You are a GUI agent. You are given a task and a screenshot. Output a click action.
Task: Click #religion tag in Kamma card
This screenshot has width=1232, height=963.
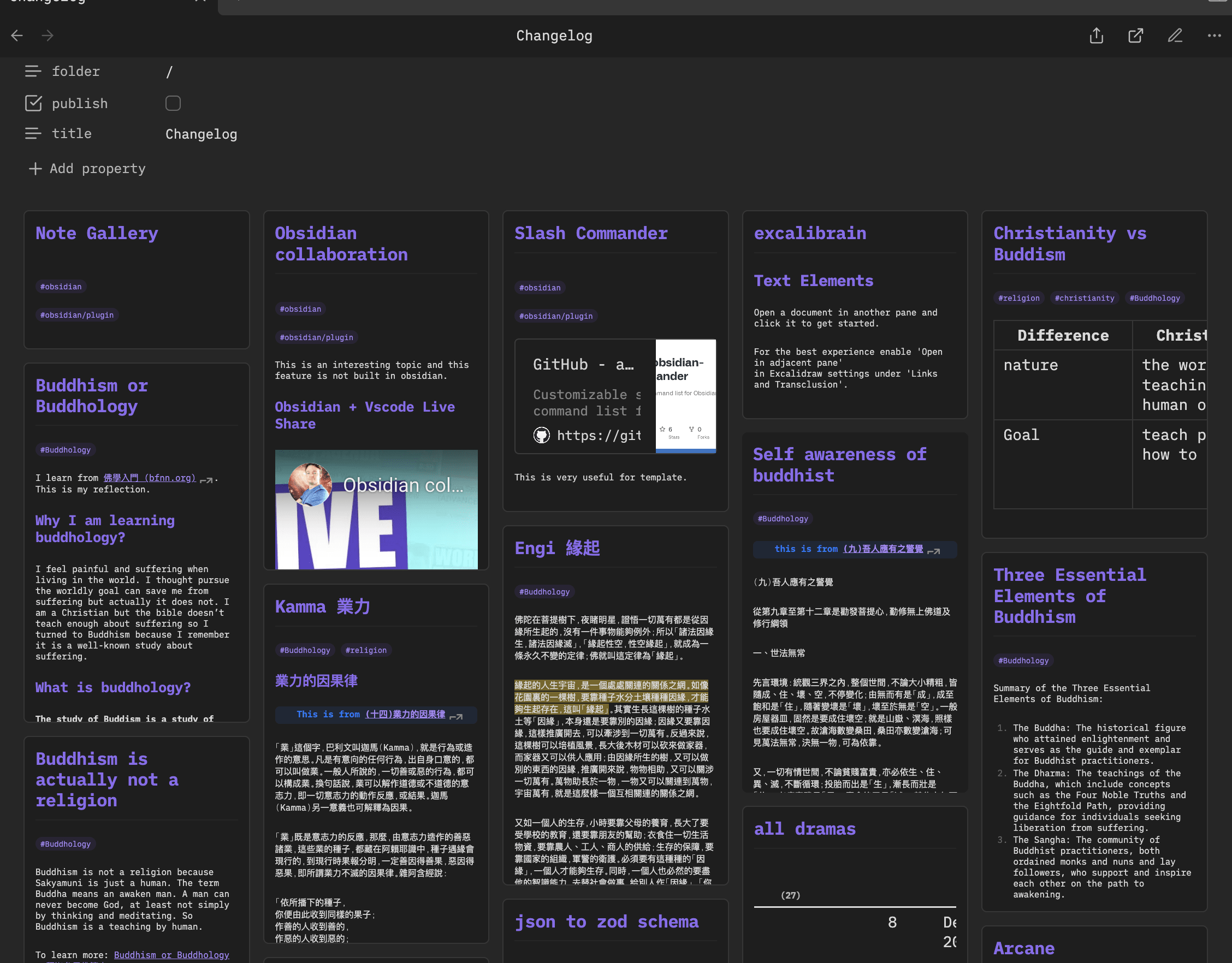(366, 650)
